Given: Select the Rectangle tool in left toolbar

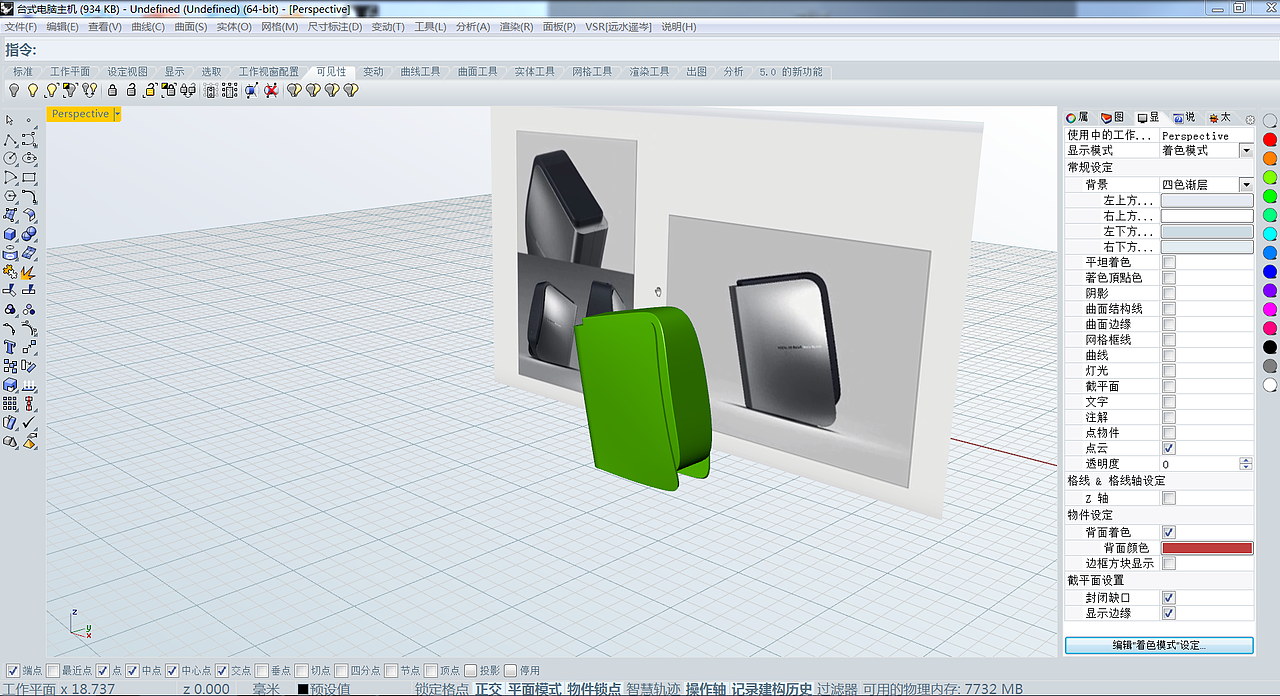Looking at the screenshot, I should 29,177.
